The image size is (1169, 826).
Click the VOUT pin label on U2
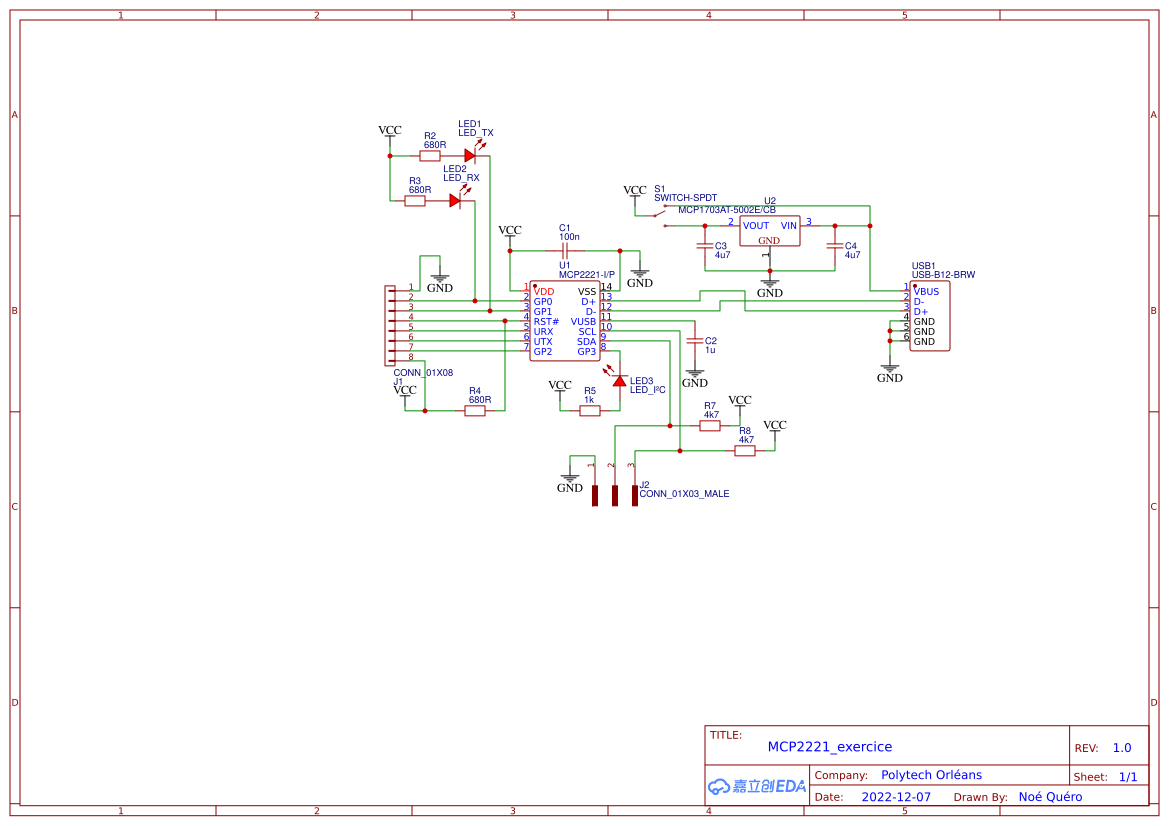(755, 225)
